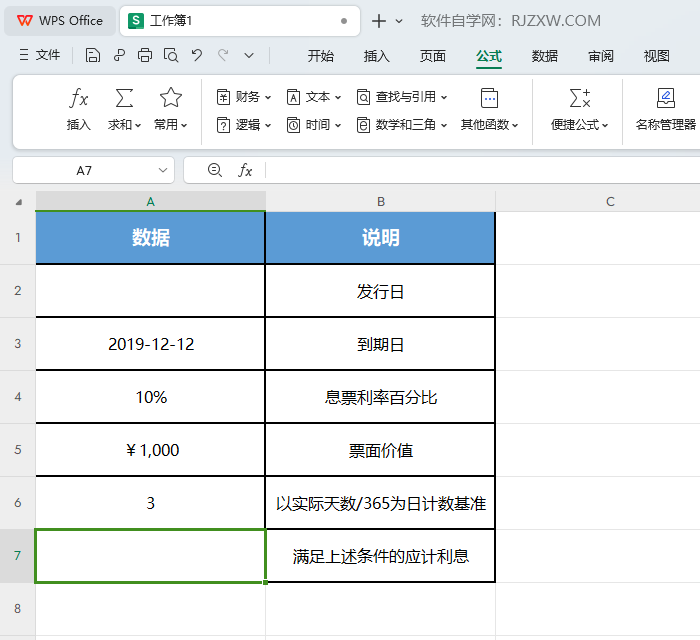Screen dimensions: 700x640
Task: Open the 数学和三角 functions dropdown
Action: click(402, 125)
